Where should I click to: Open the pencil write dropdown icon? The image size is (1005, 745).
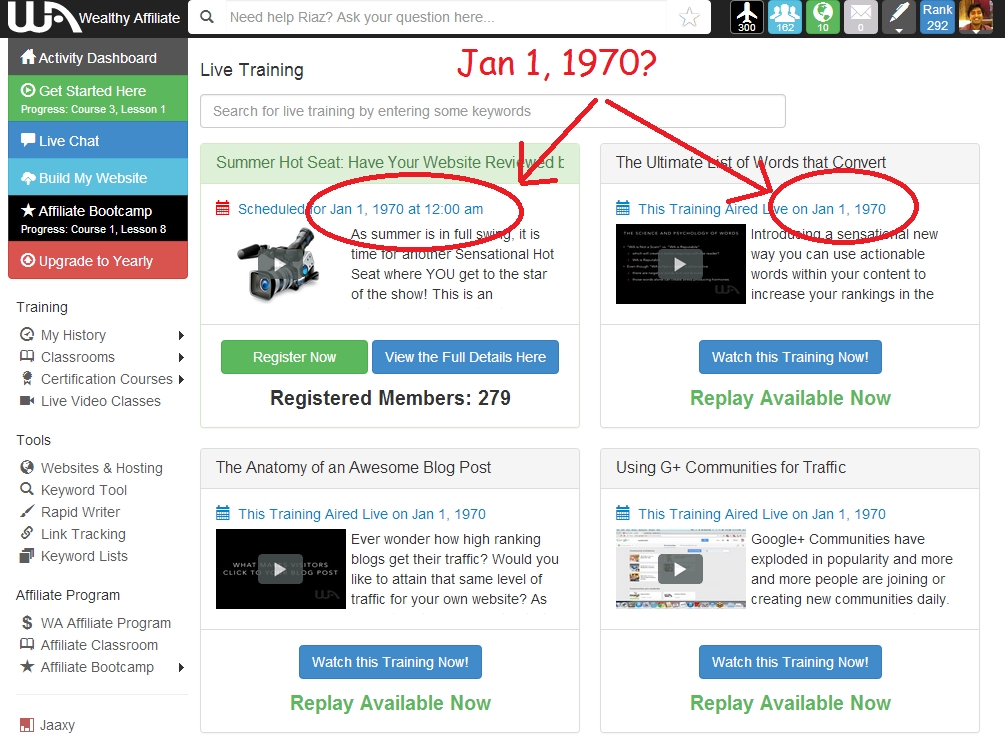click(899, 17)
